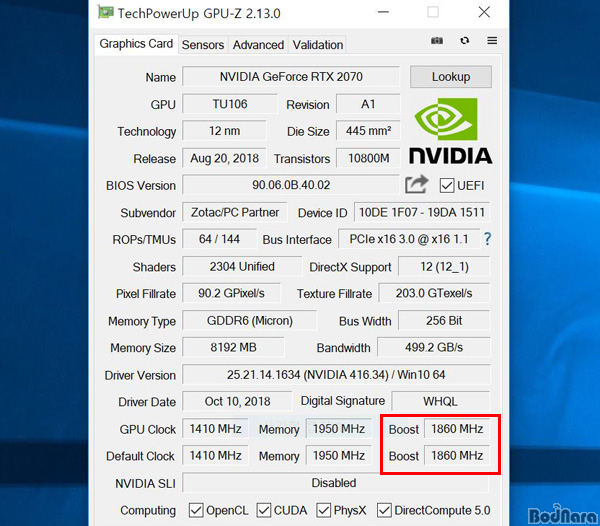The width and height of the screenshot is (600, 526).
Task: Click the Bandwidth 499.2 GB/s field
Action: point(434,347)
